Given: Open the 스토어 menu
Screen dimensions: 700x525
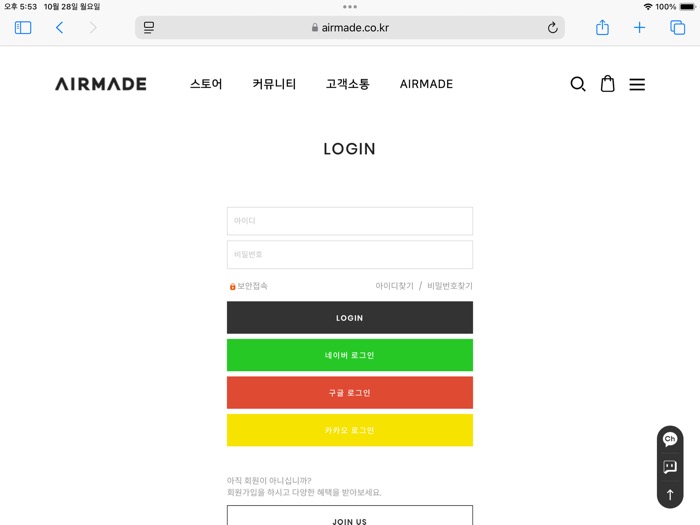Looking at the screenshot, I should (206, 84).
